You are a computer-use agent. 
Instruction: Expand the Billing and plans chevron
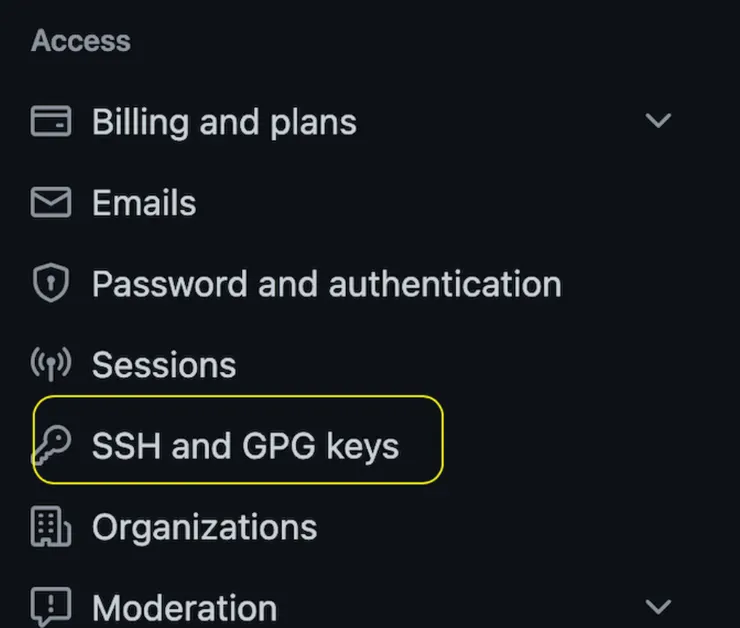point(658,122)
